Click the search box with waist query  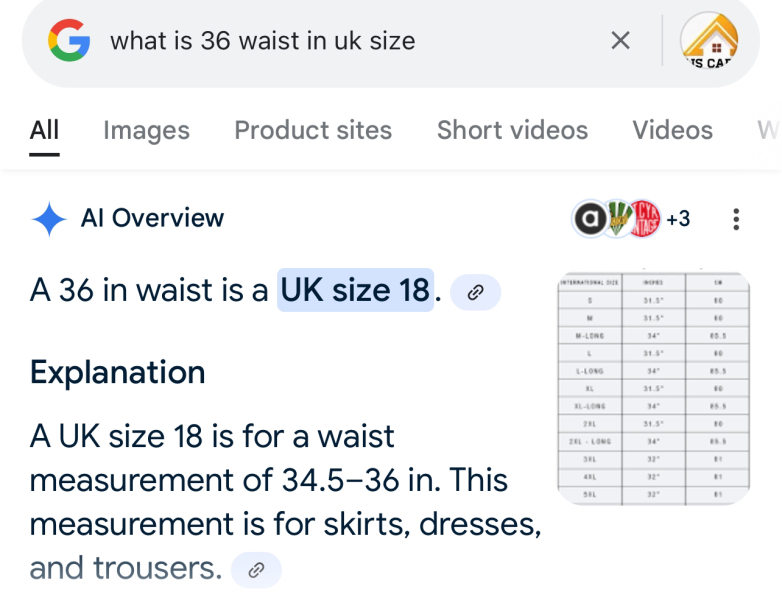(330, 41)
